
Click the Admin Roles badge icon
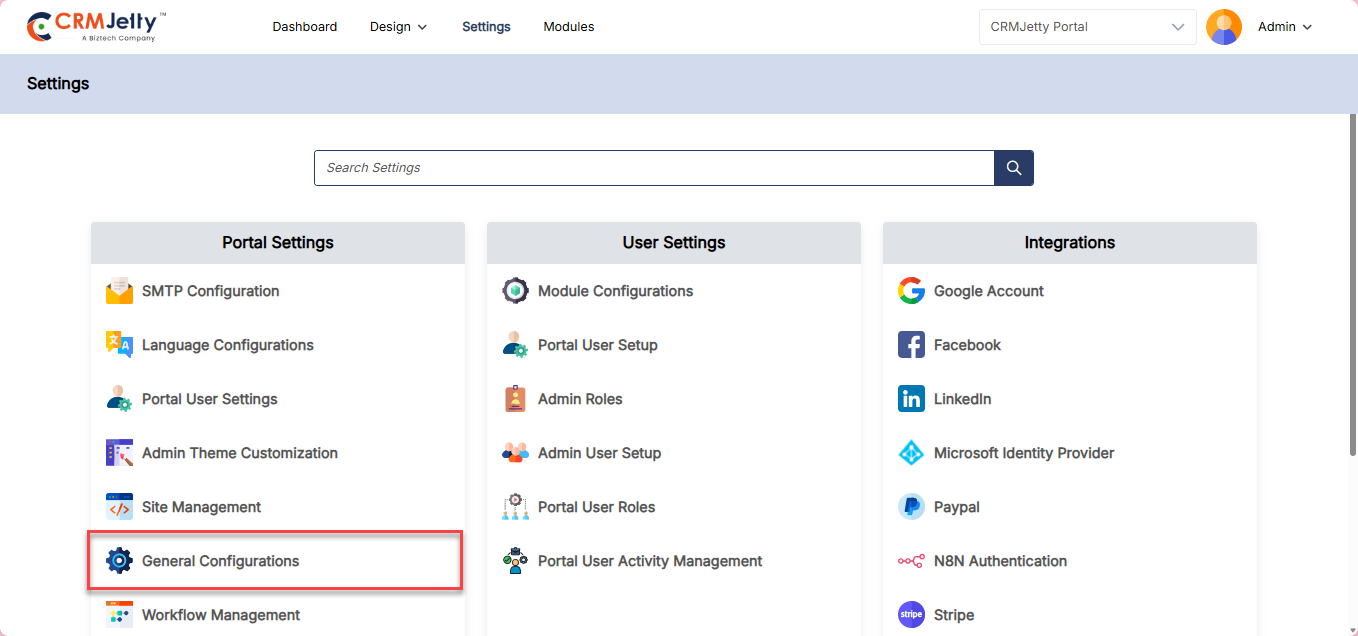pos(515,399)
